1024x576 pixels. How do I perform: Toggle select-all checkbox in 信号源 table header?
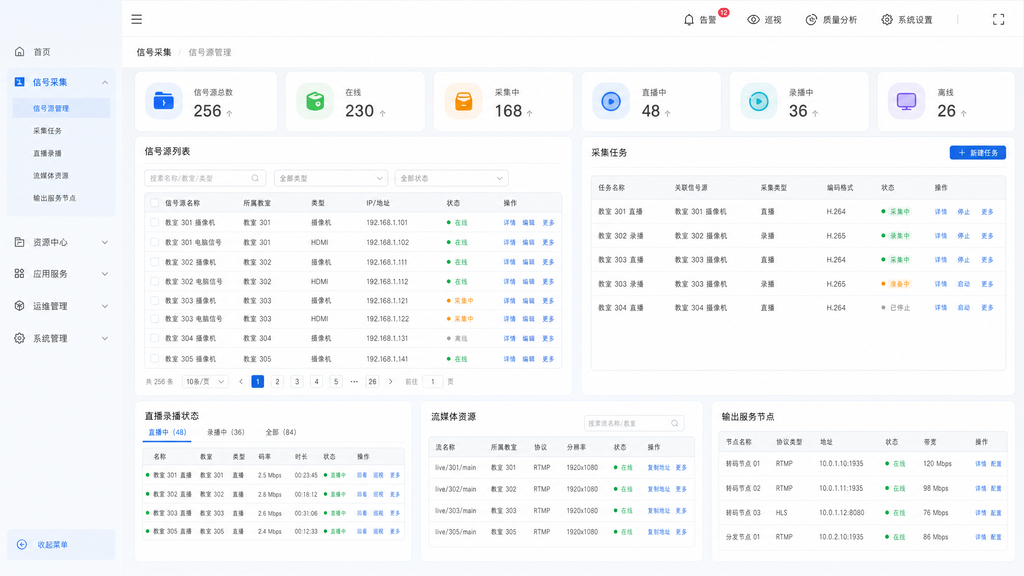(x=155, y=203)
